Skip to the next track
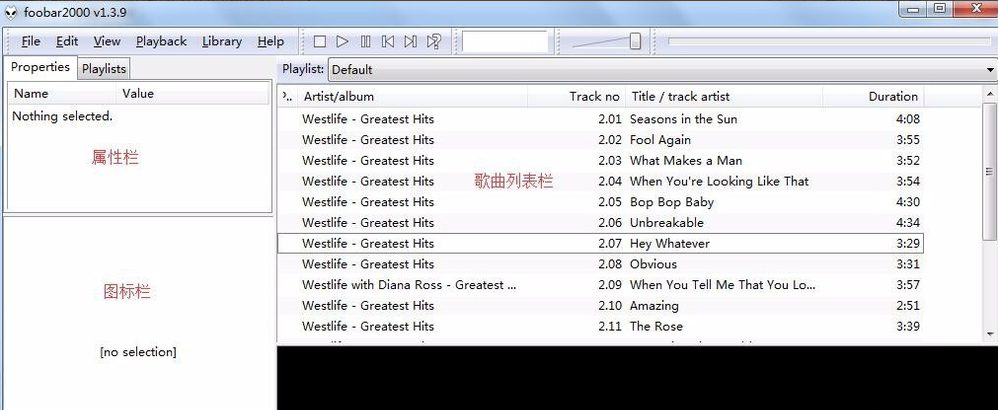The image size is (998, 410). click(x=411, y=41)
